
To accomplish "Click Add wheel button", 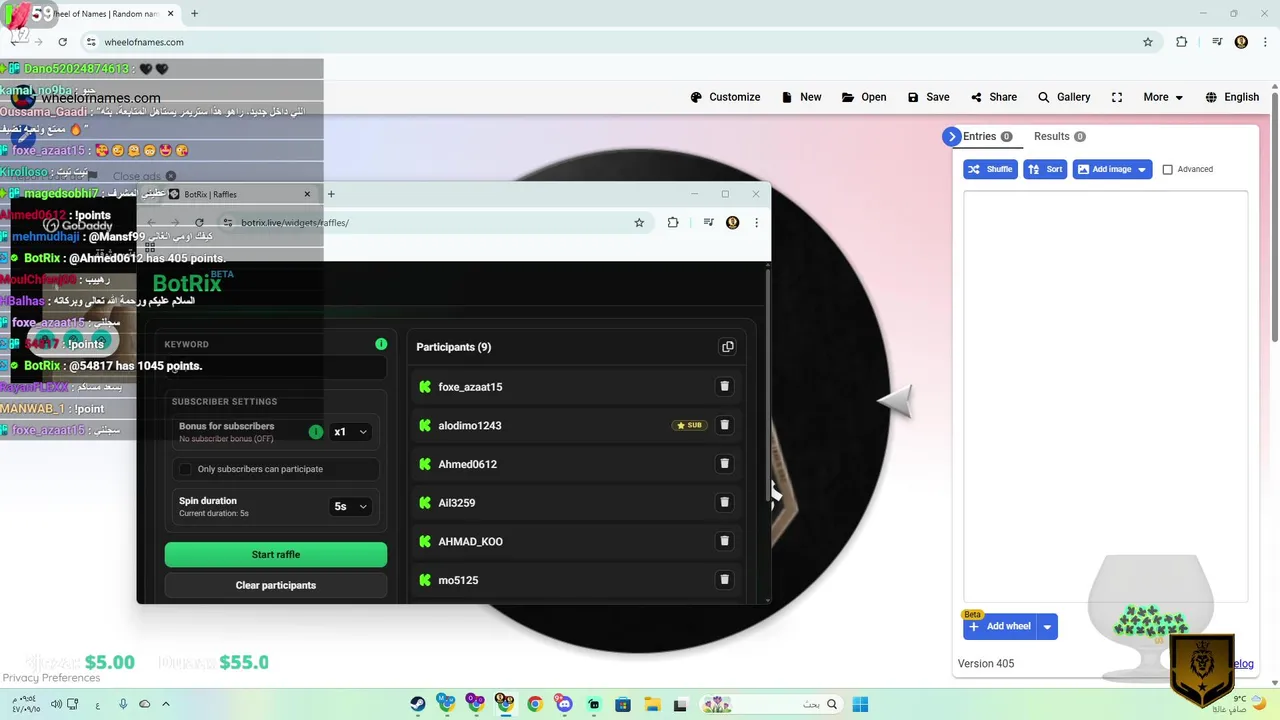I will coord(1000,627).
